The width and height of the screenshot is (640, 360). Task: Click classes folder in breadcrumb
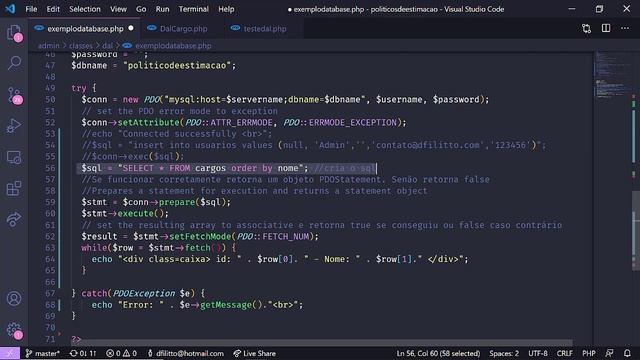[81, 46]
